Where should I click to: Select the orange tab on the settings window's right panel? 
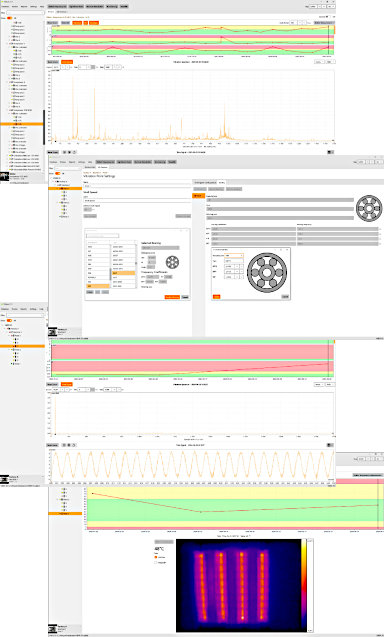tap(198, 196)
